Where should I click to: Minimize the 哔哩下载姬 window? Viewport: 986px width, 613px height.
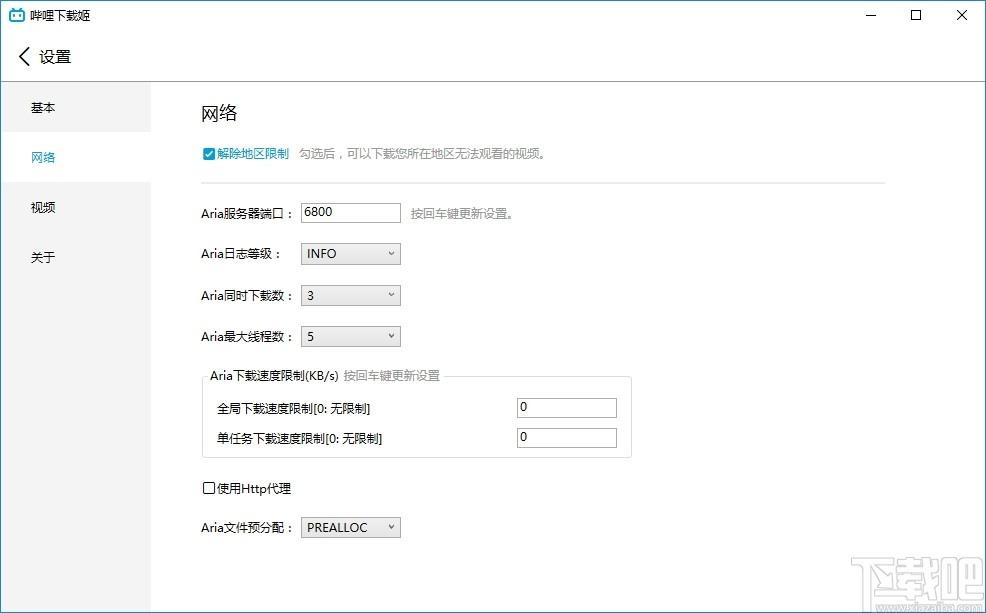871,16
